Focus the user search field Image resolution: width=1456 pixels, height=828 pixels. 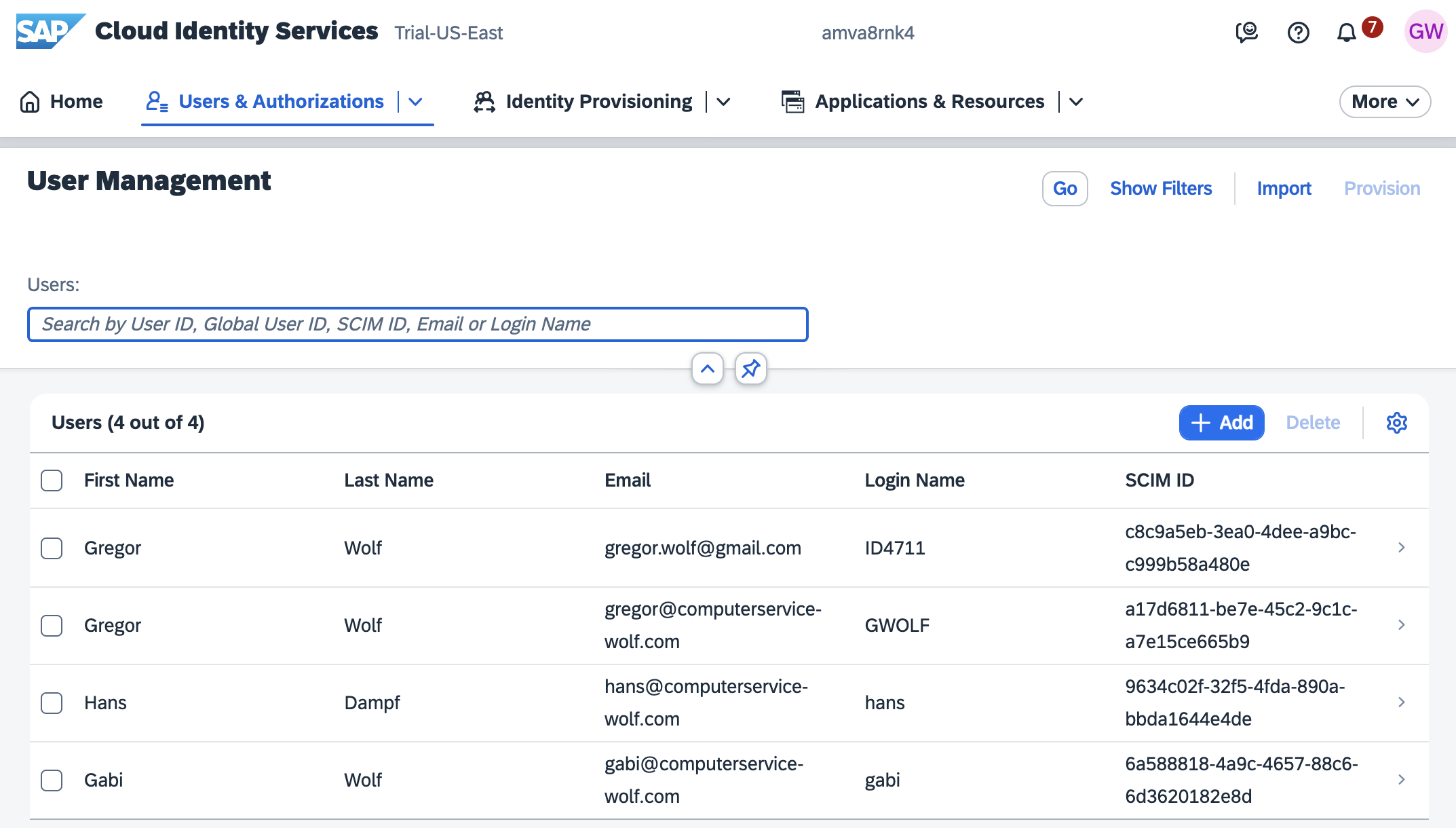pyautogui.click(x=417, y=324)
